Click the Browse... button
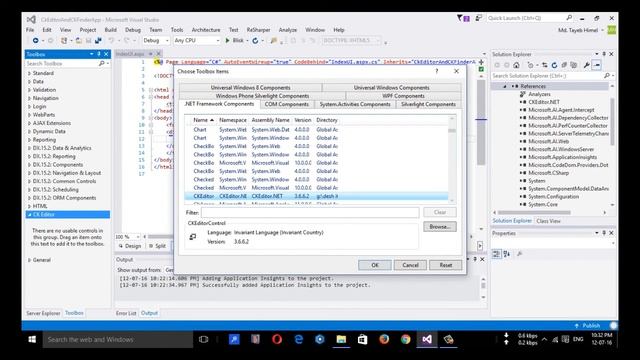The height and width of the screenshot is (360, 640). coord(440,227)
